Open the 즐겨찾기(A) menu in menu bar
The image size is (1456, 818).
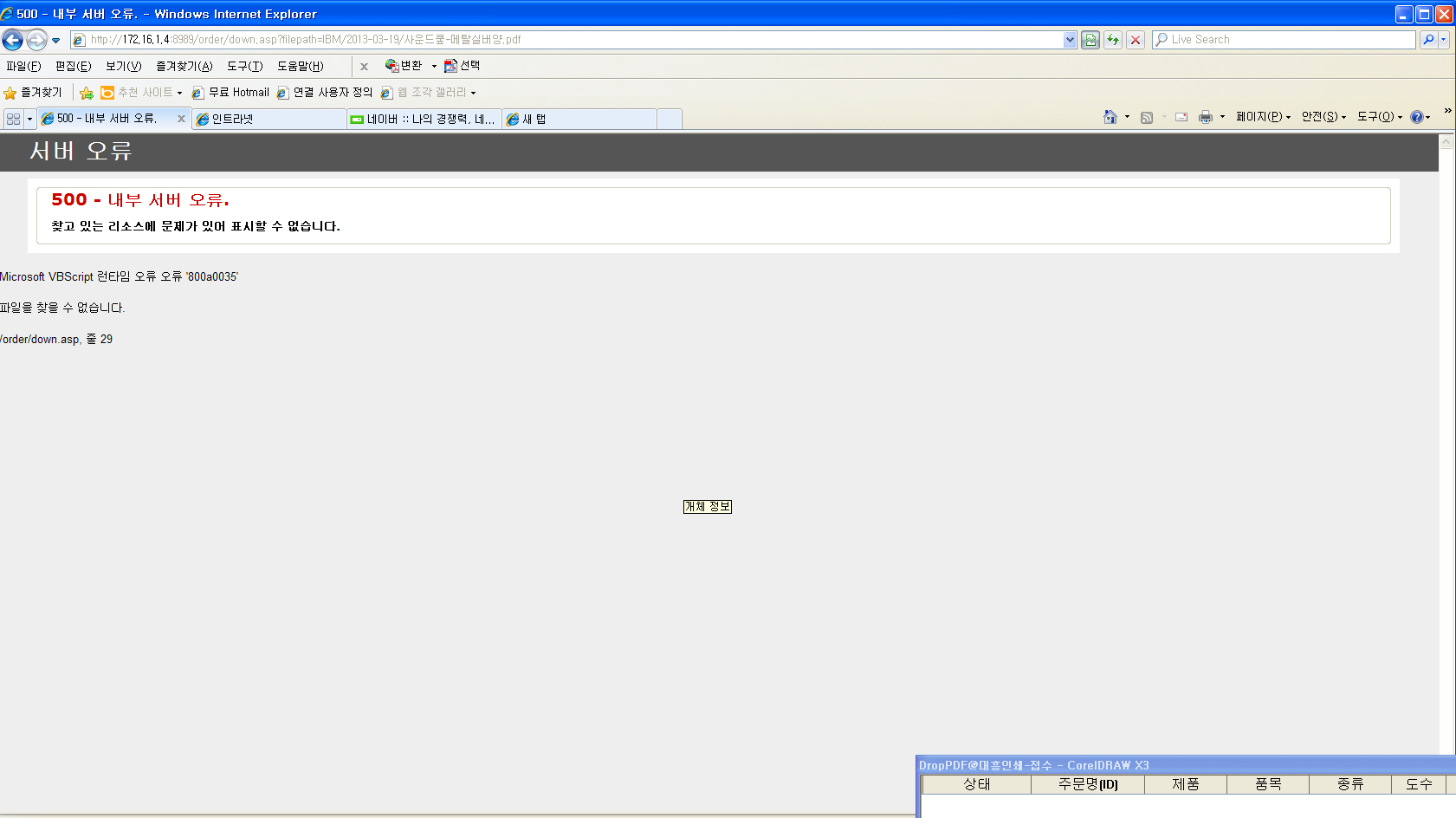[x=184, y=67]
